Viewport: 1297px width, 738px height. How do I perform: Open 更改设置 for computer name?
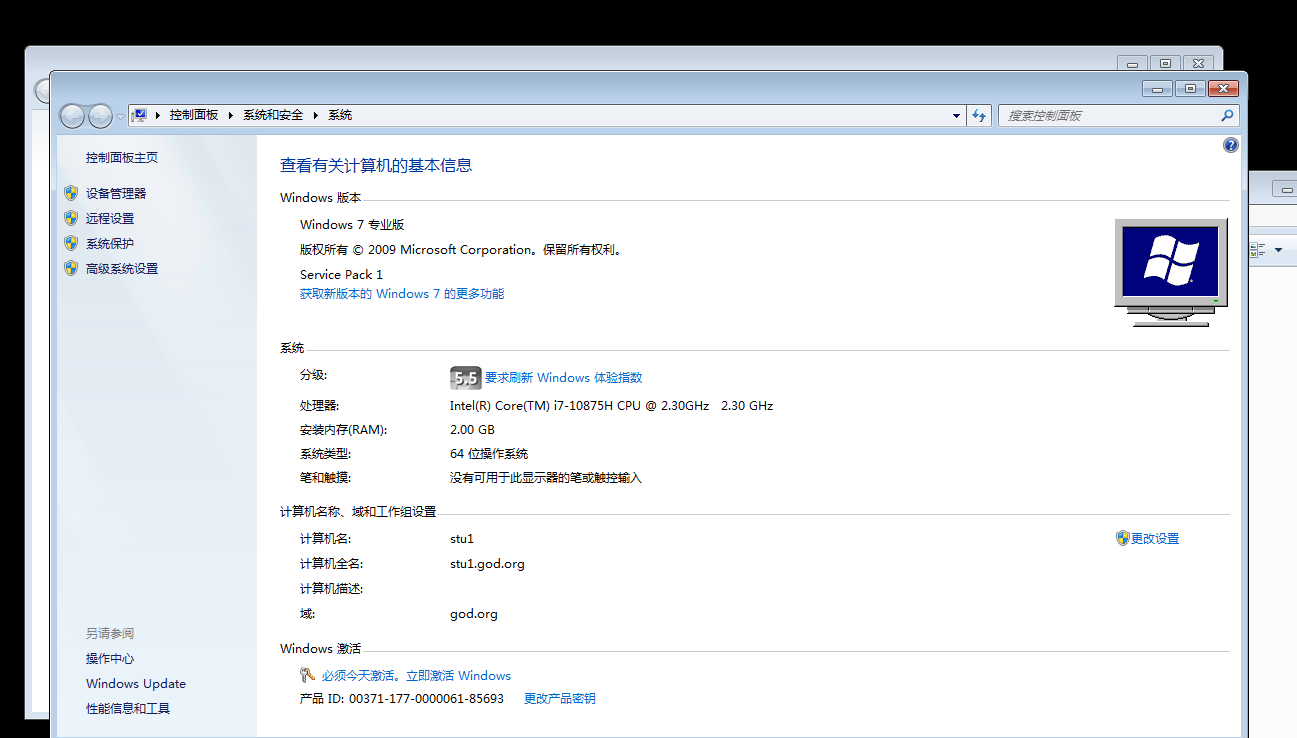1155,538
